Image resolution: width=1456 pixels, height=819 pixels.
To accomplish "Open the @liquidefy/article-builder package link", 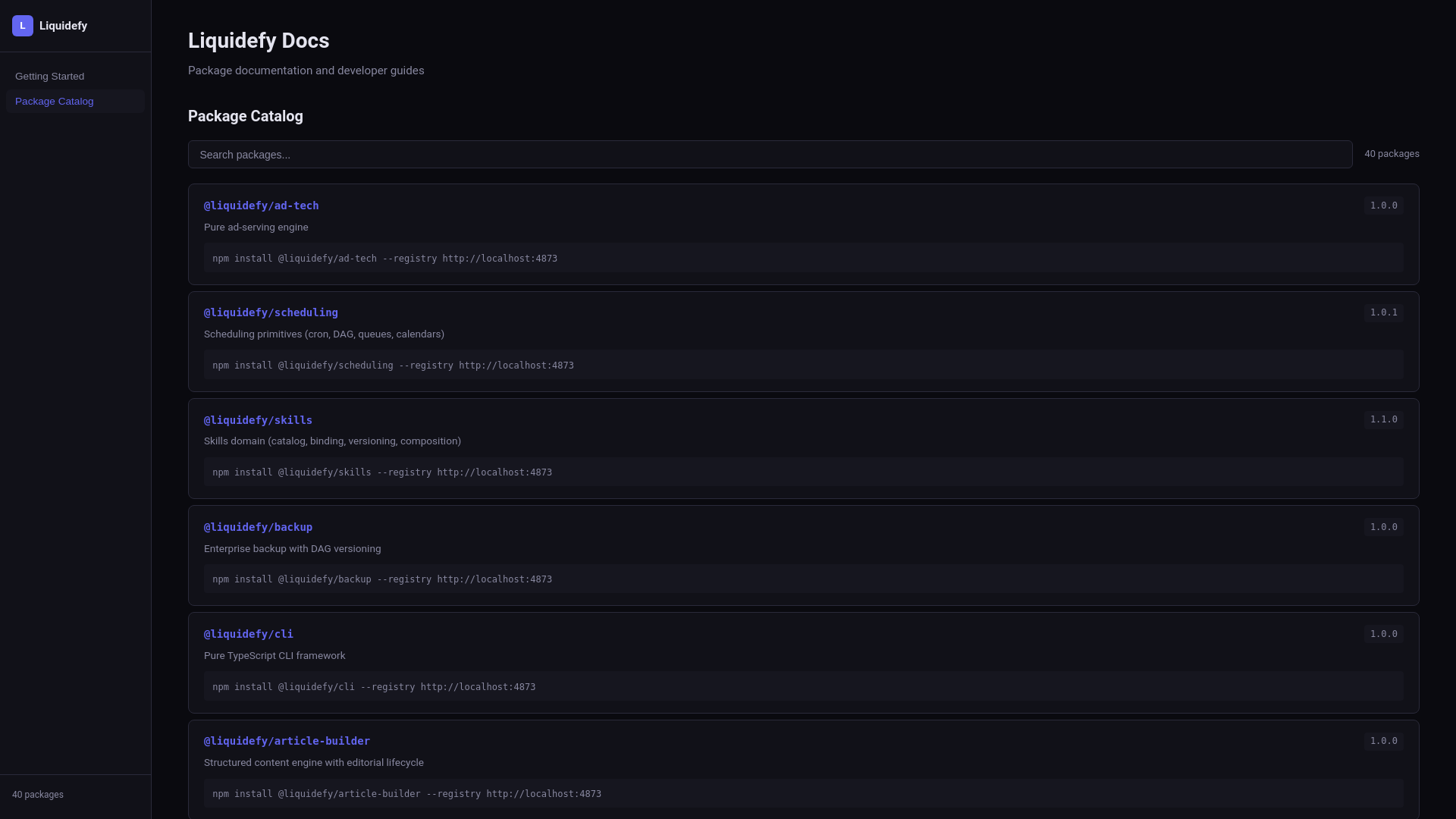I will click(x=287, y=741).
